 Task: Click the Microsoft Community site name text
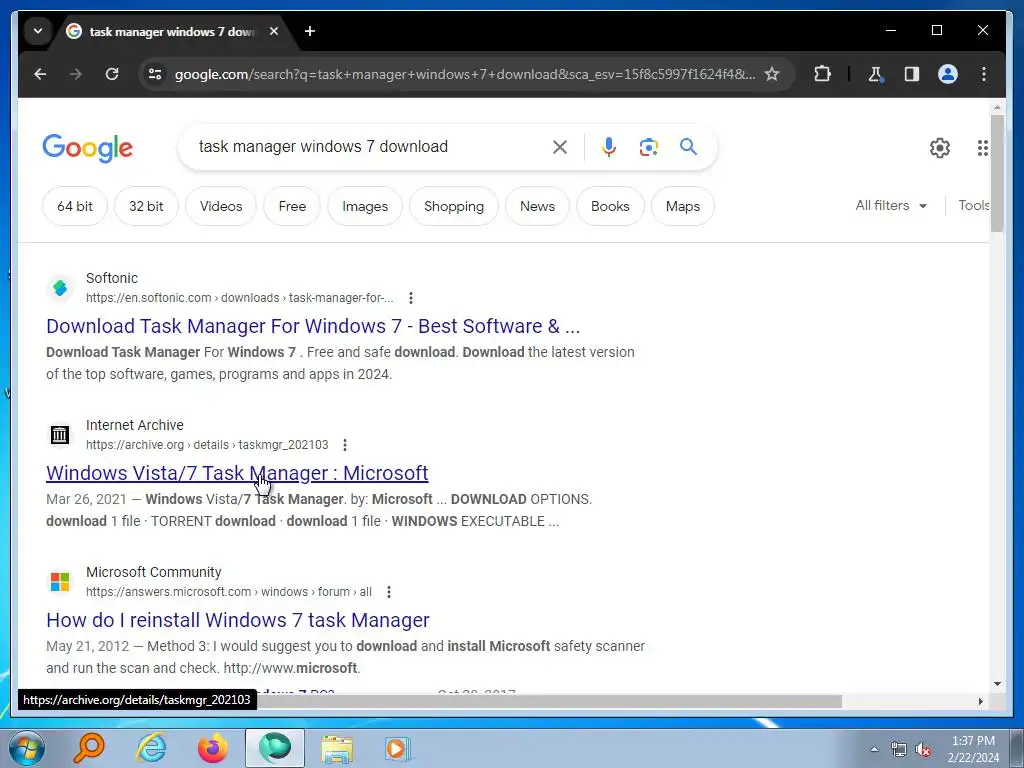point(153,572)
